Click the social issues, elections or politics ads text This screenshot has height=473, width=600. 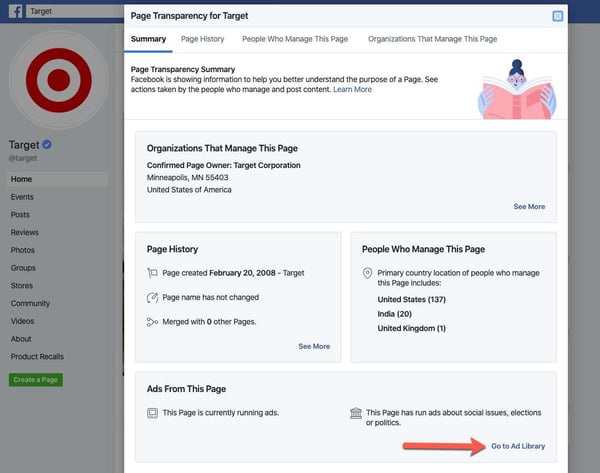(453, 418)
